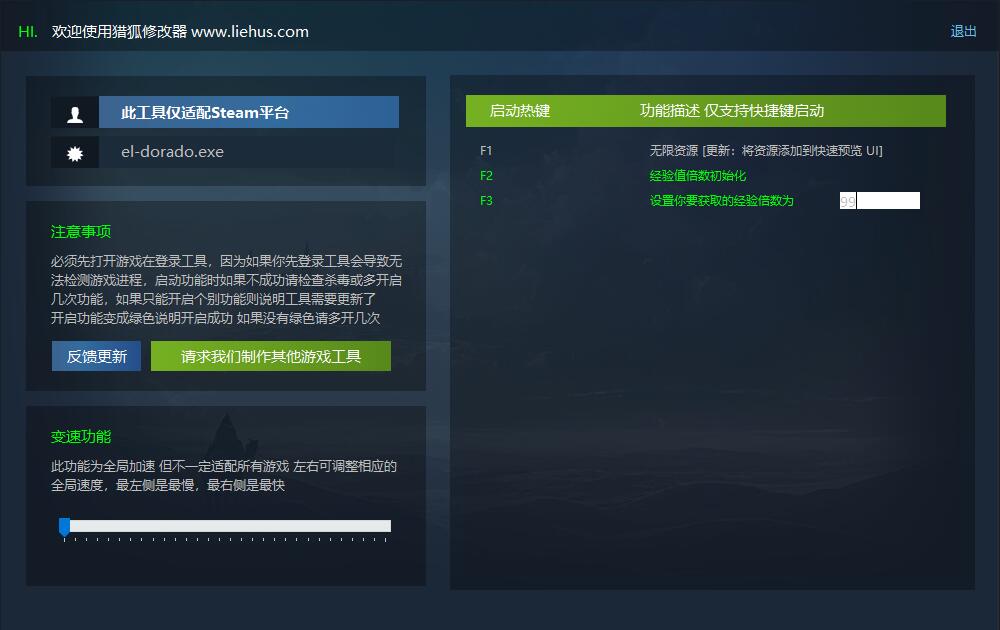Click 请求我们制作其他游戏工具 green button
Screen dimensions: 1000x630
click(271, 356)
